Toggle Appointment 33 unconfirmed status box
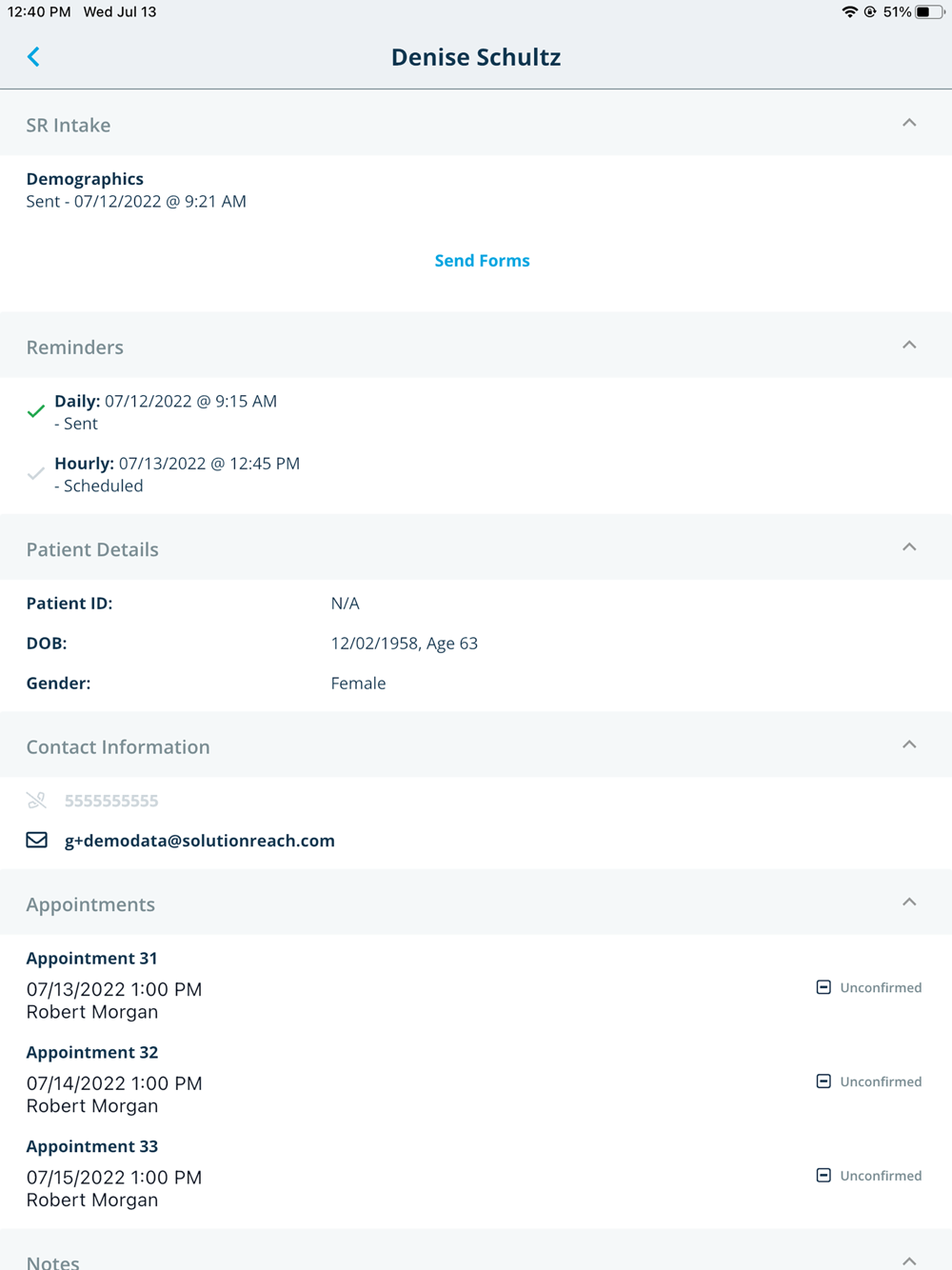952x1270 pixels. point(823,1176)
